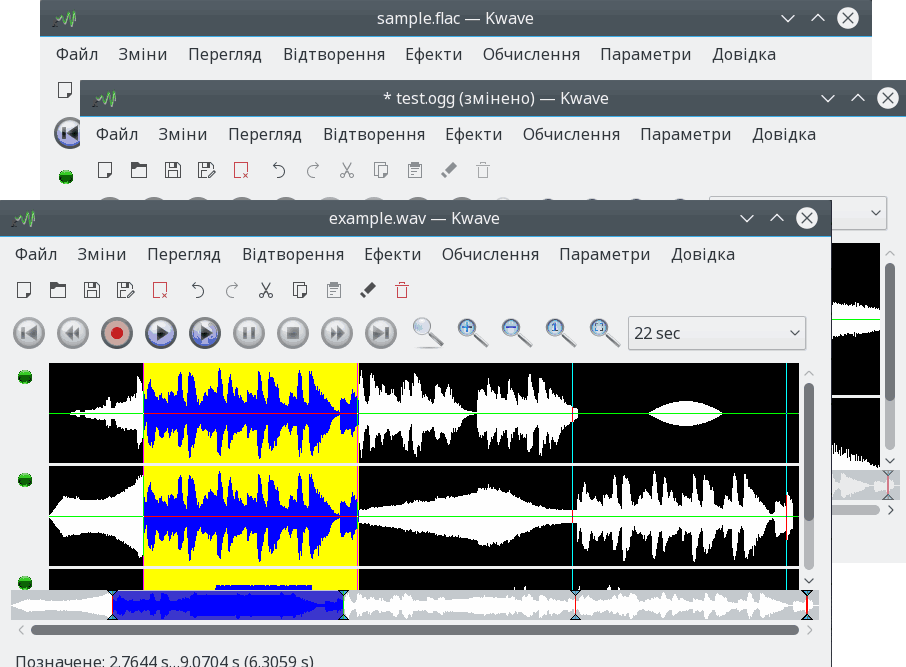906x667 pixels.
Task: Zoom out with minus magnifier
Action: click(516, 333)
